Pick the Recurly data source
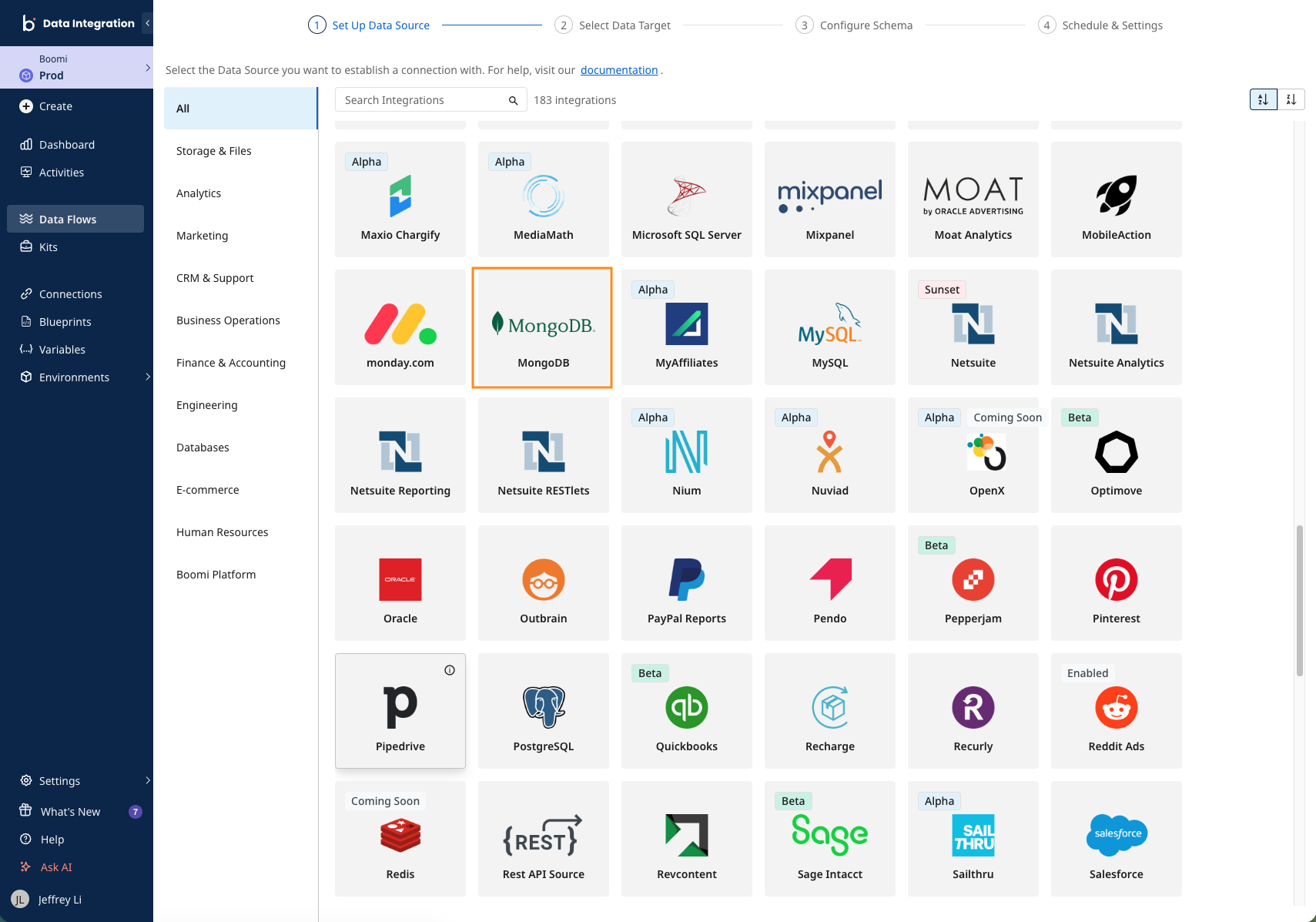This screenshot has height=922, width=1316. [x=973, y=711]
